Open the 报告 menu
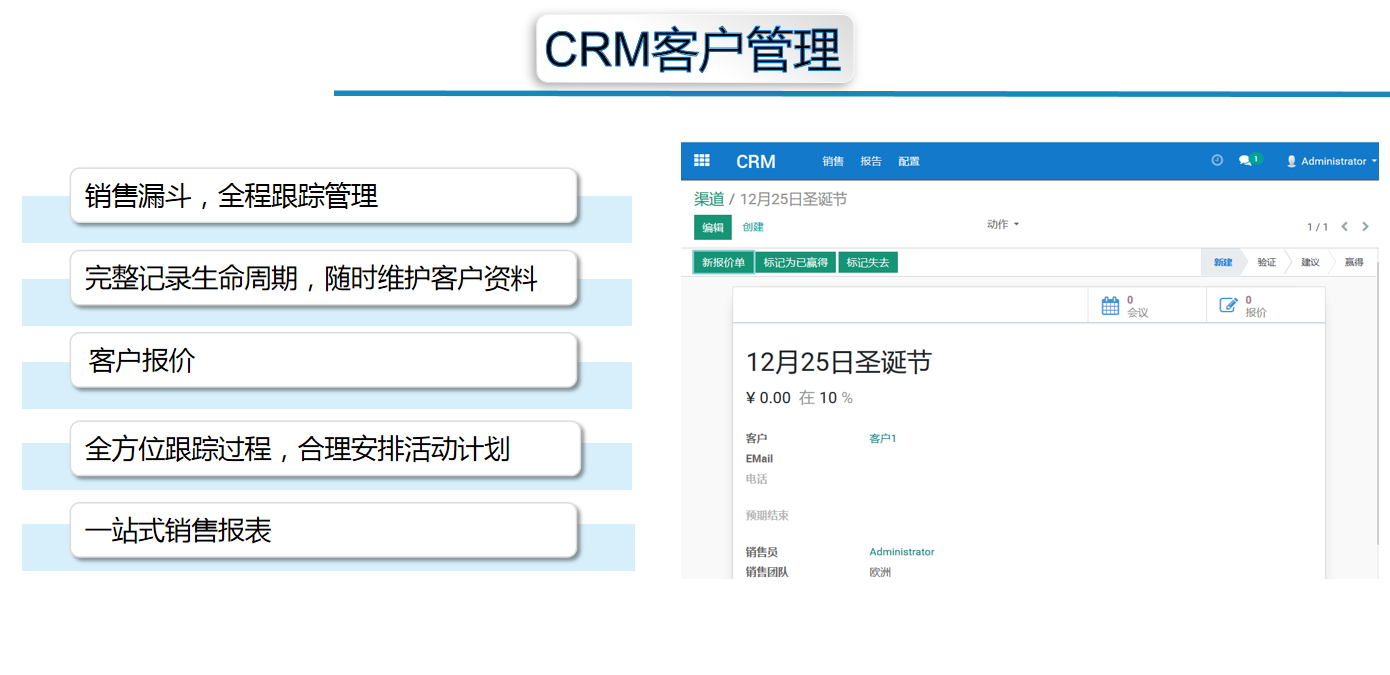The height and width of the screenshot is (675, 1390). coord(871,161)
